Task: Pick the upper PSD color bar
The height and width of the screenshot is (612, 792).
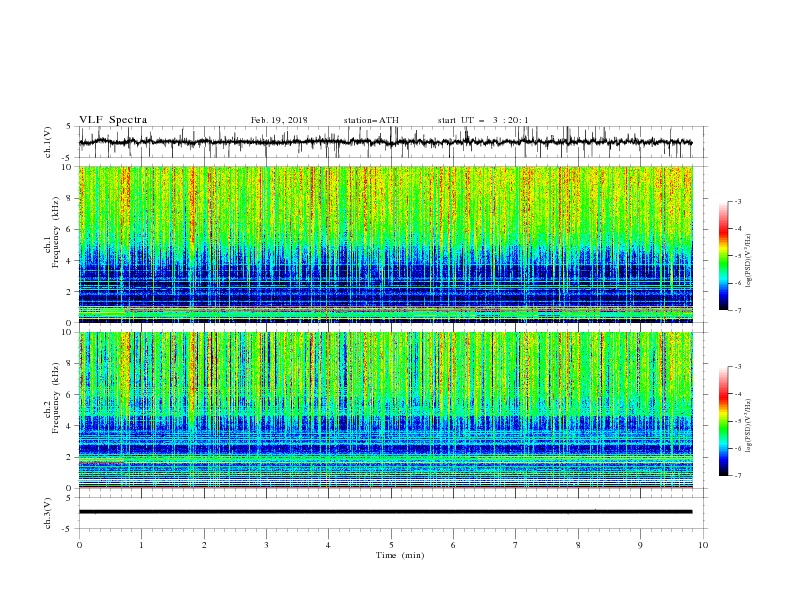Action: point(723,256)
